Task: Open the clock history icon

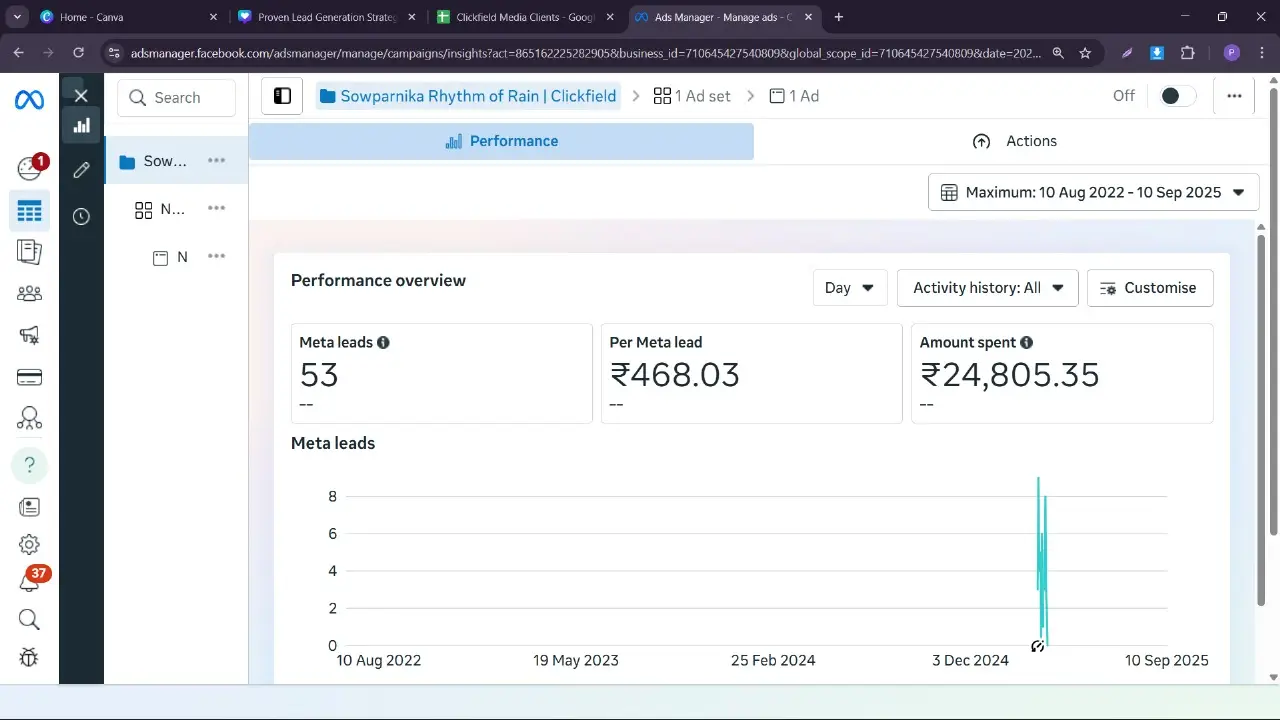Action: click(x=81, y=216)
